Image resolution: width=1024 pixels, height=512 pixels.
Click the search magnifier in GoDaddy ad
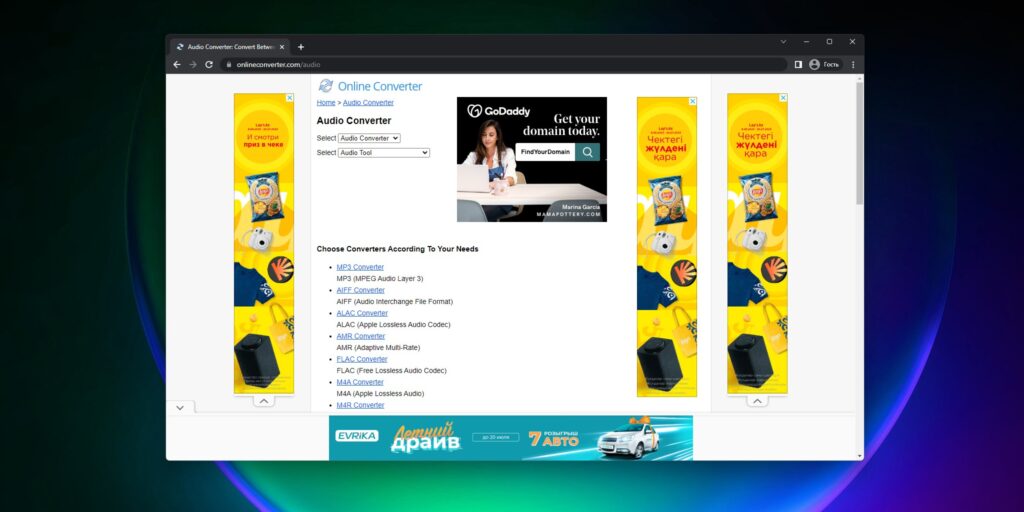click(x=588, y=152)
